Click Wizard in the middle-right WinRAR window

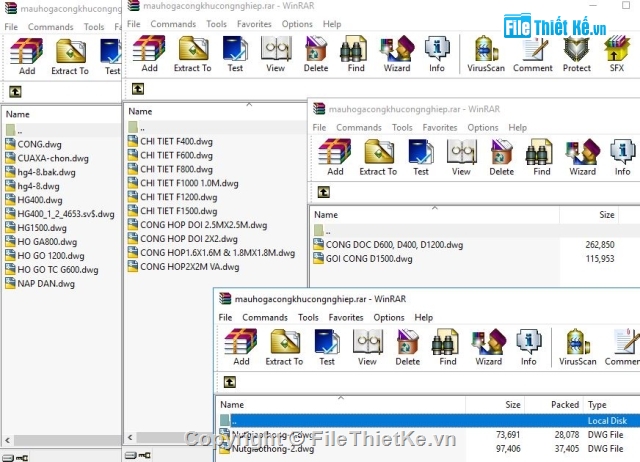(582, 157)
